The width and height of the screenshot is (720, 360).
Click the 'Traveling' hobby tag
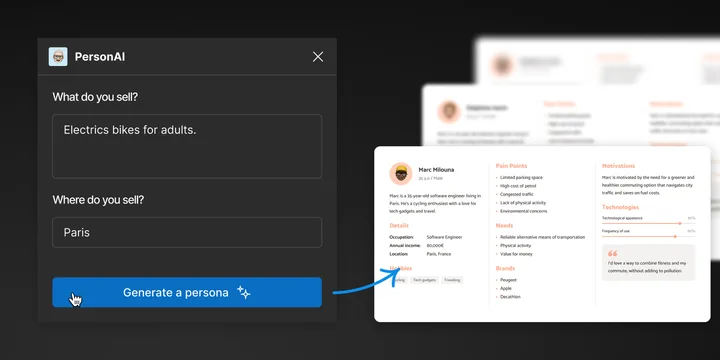tap(452, 280)
